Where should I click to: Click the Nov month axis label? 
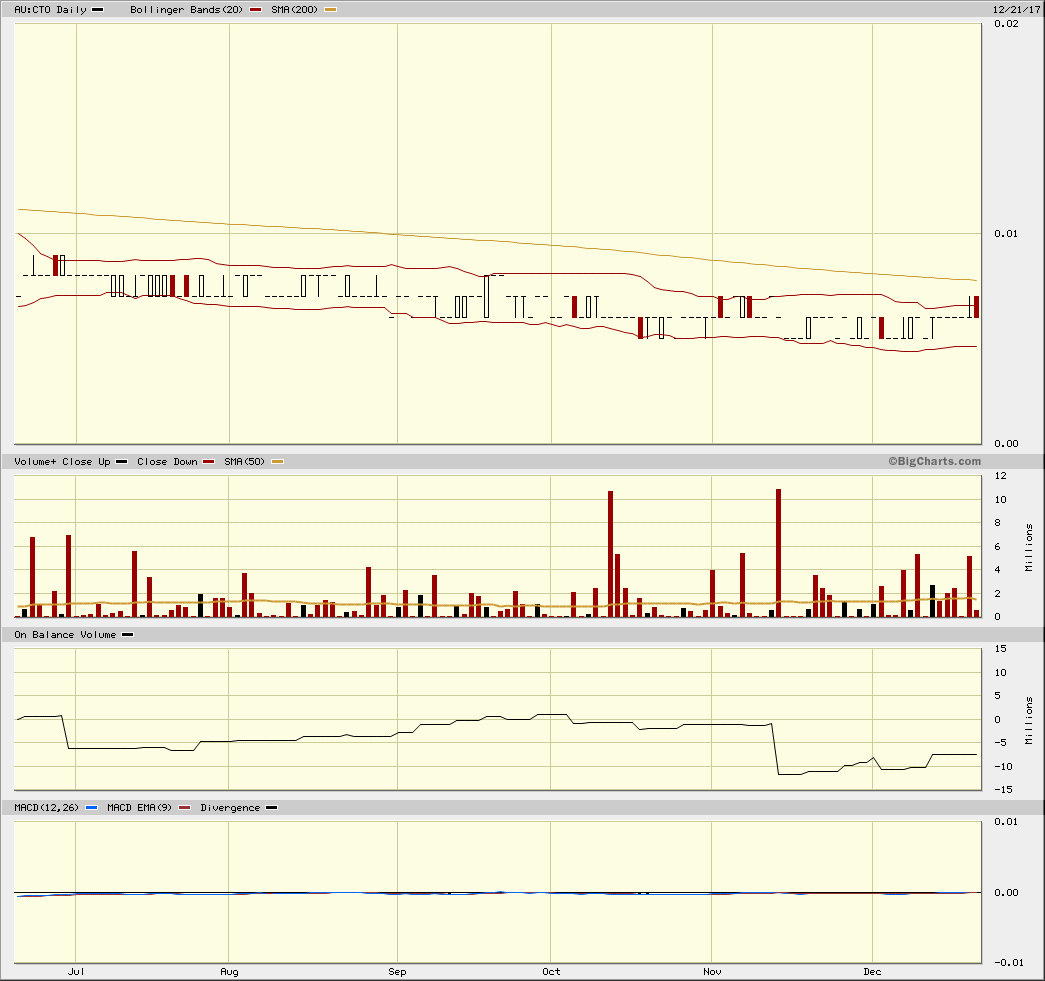[712, 972]
